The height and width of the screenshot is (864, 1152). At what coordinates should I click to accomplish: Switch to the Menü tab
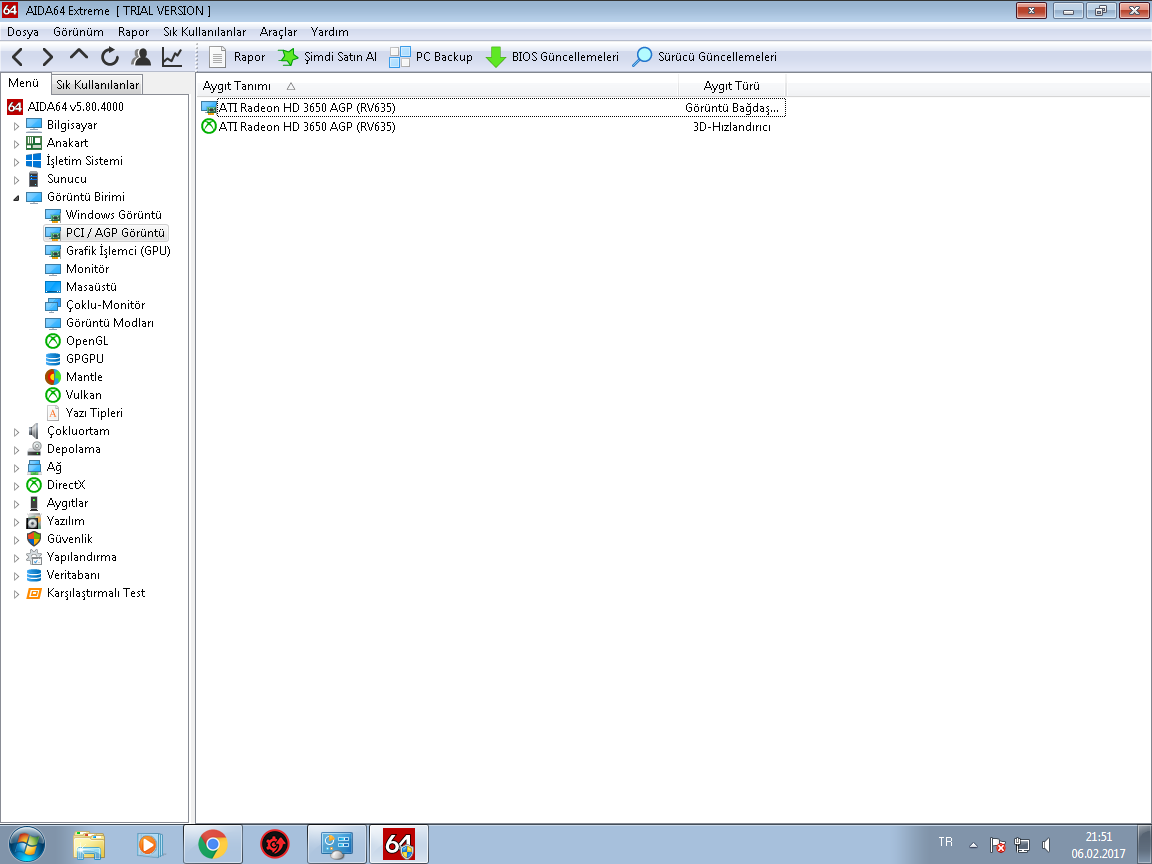pyautogui.click(x=24, y=84)
